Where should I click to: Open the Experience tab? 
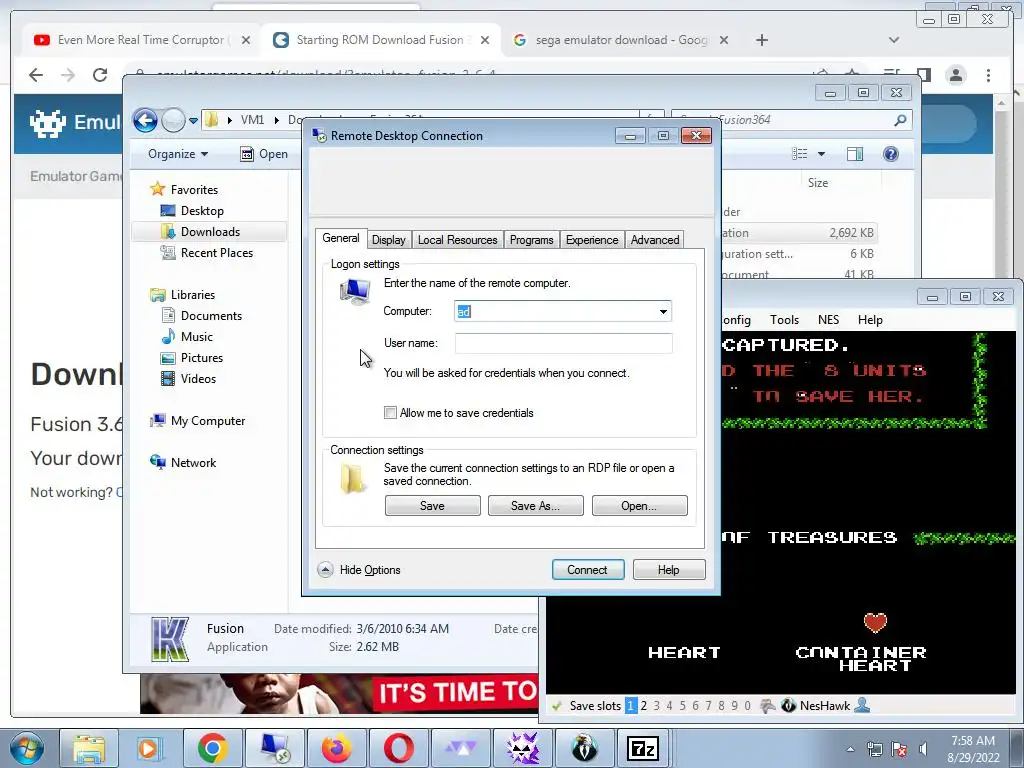(x=592, y=240)
